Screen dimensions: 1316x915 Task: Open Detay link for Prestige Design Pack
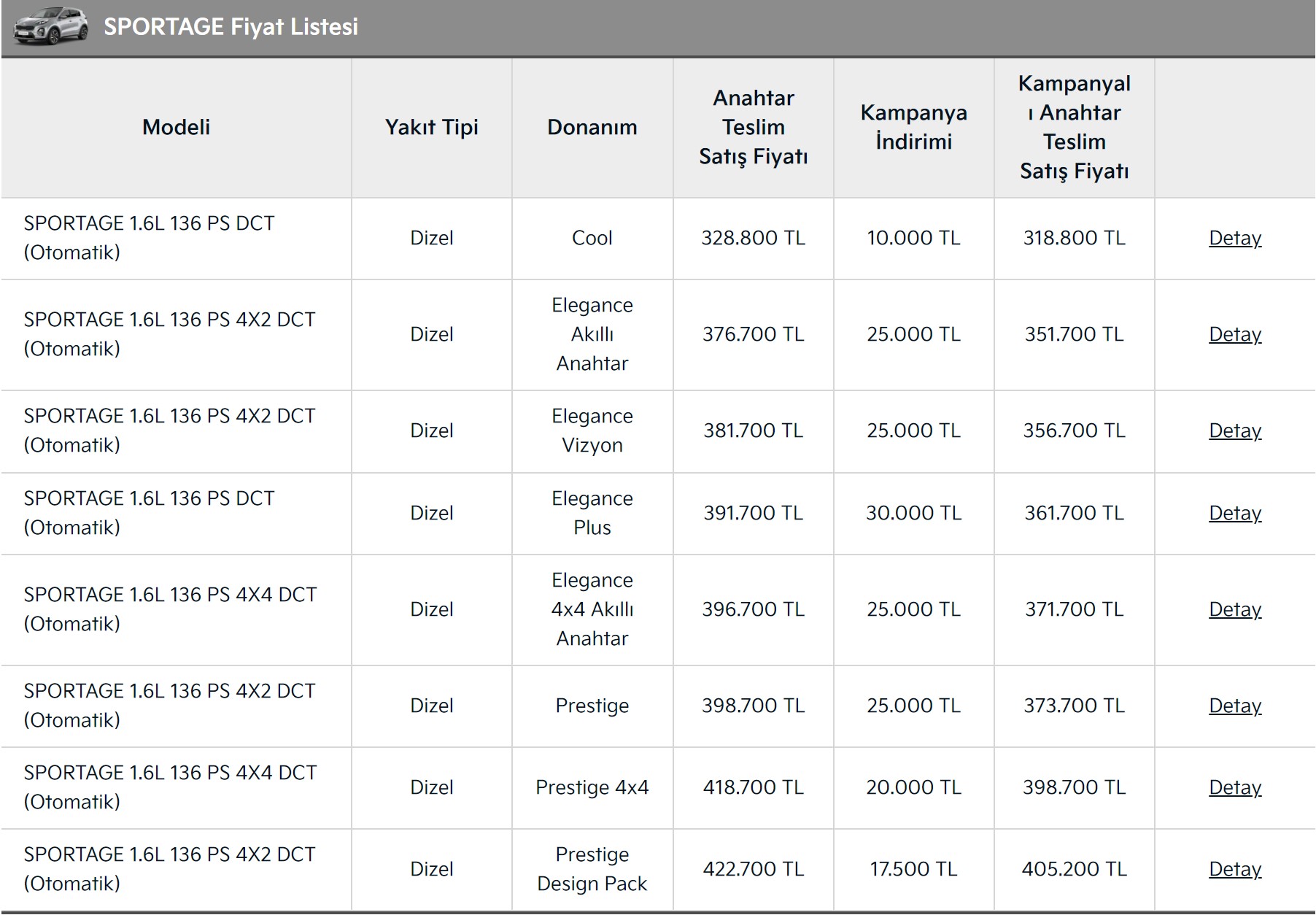click(x=1234, y=869)
